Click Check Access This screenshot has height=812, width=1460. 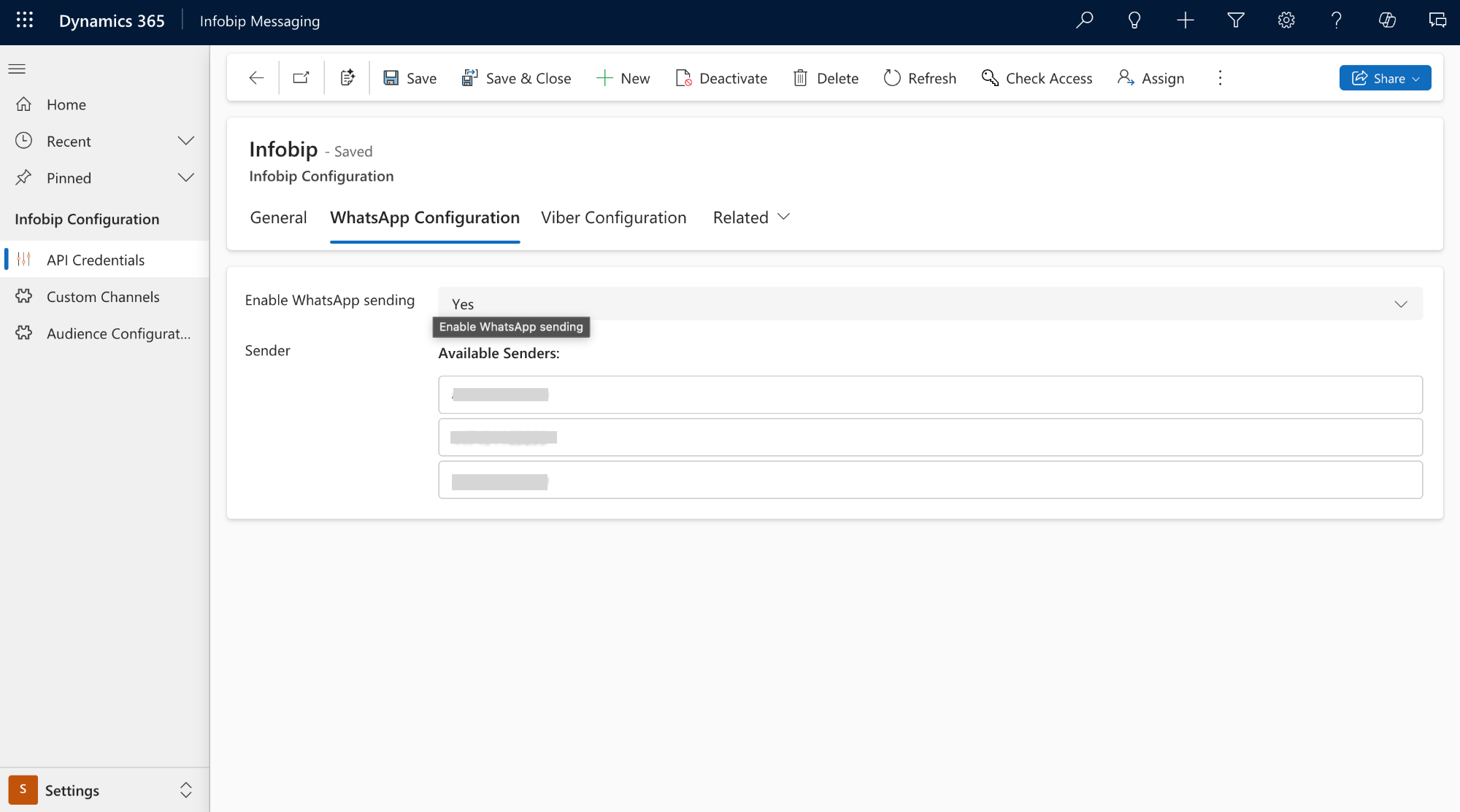[x=1037, y=78]
